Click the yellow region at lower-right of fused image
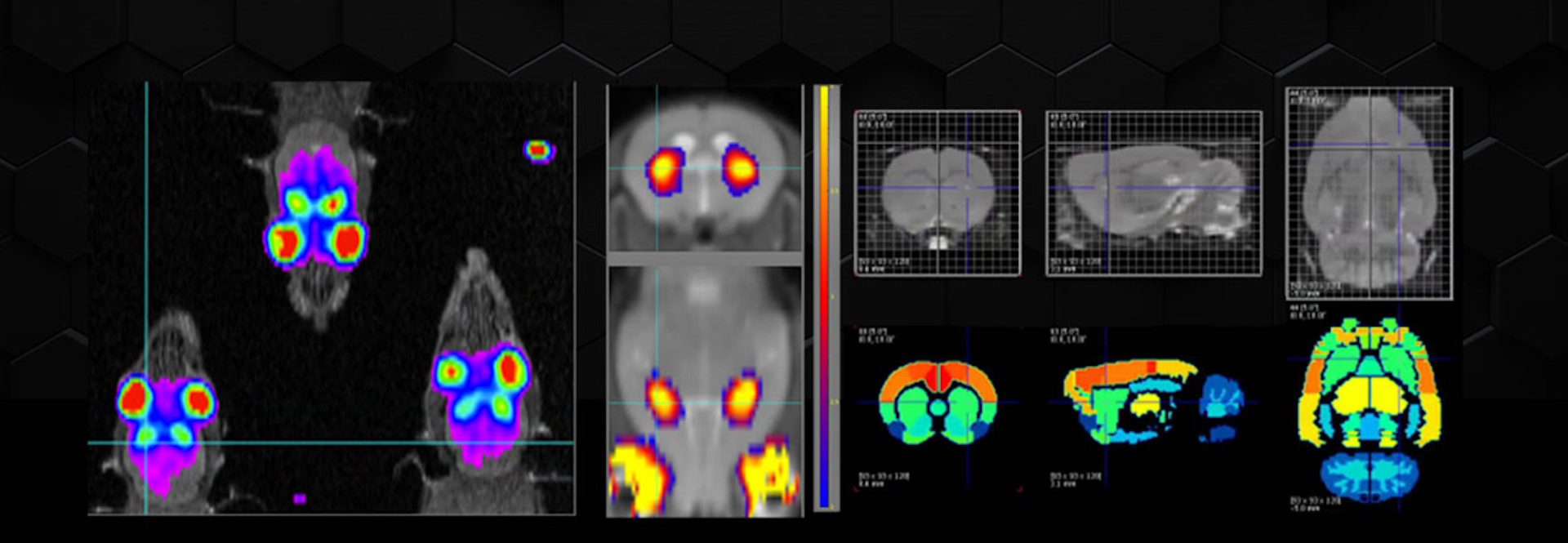The height and width of the screenshot is (543, 1568). (769, 478)
